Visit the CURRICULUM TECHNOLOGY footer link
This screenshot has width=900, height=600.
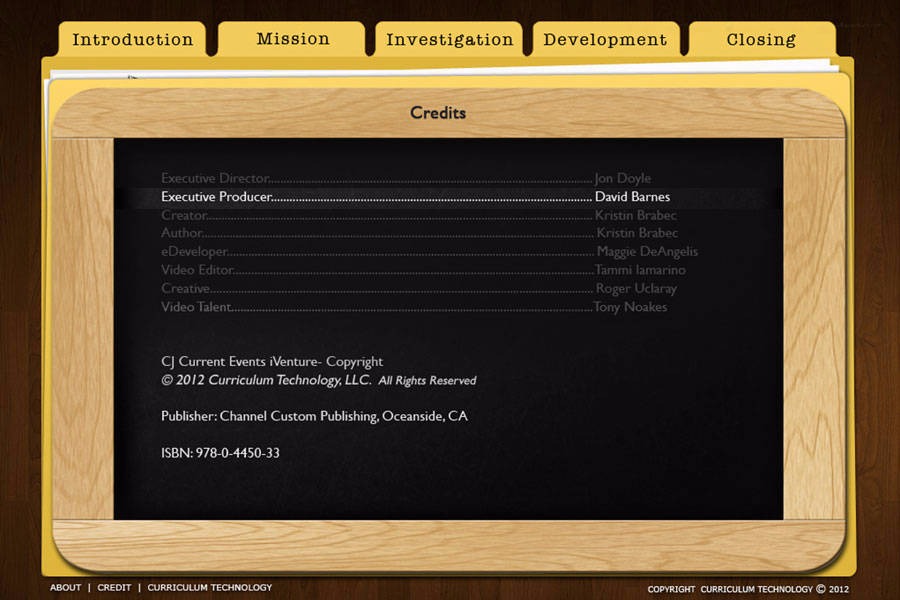(209, 588)
